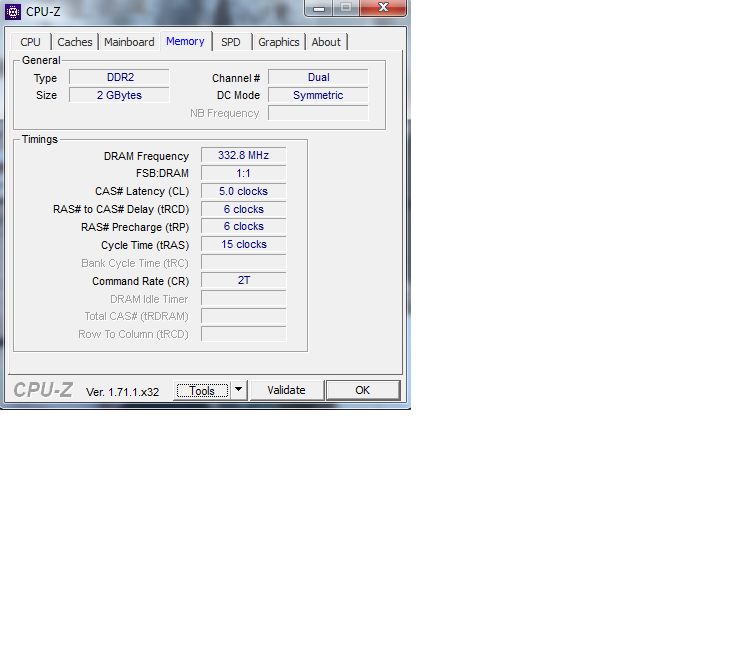Switch to the CPU tab
Screen dimensions: 737x647
tap(31, 42)
